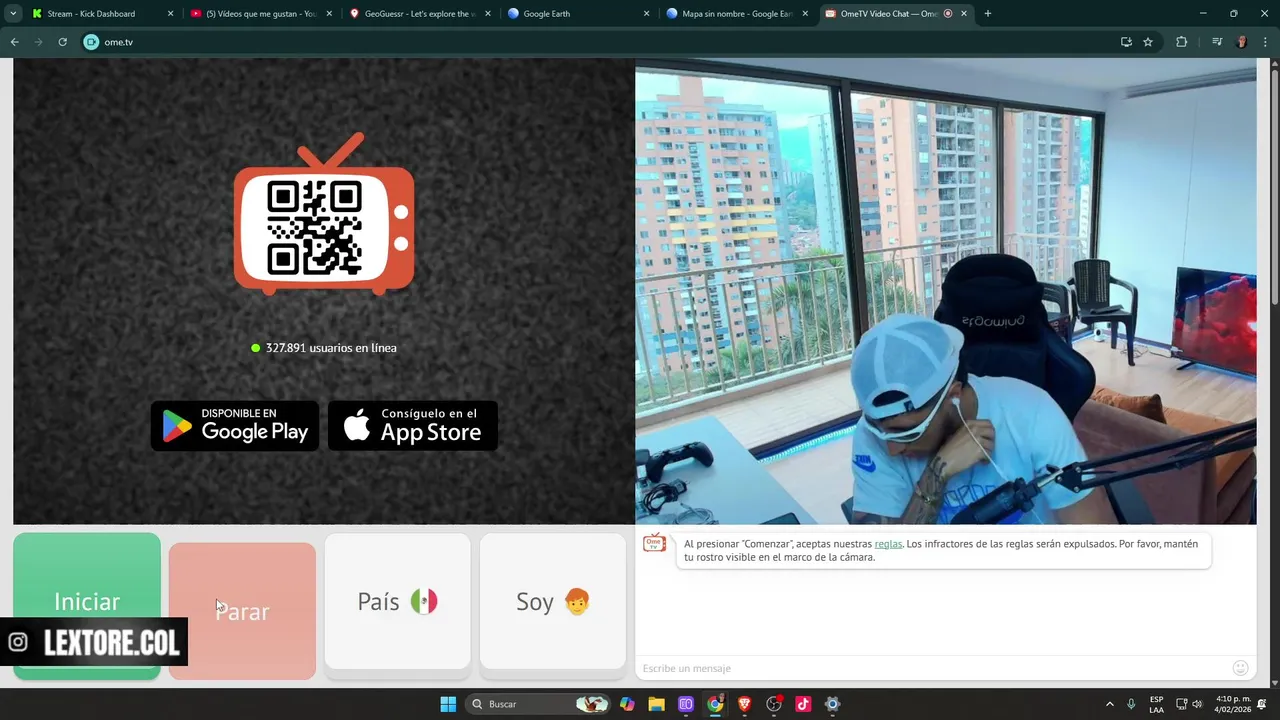Close the GeoGuessr tab

pyautogui.click(x=488, y=14)
